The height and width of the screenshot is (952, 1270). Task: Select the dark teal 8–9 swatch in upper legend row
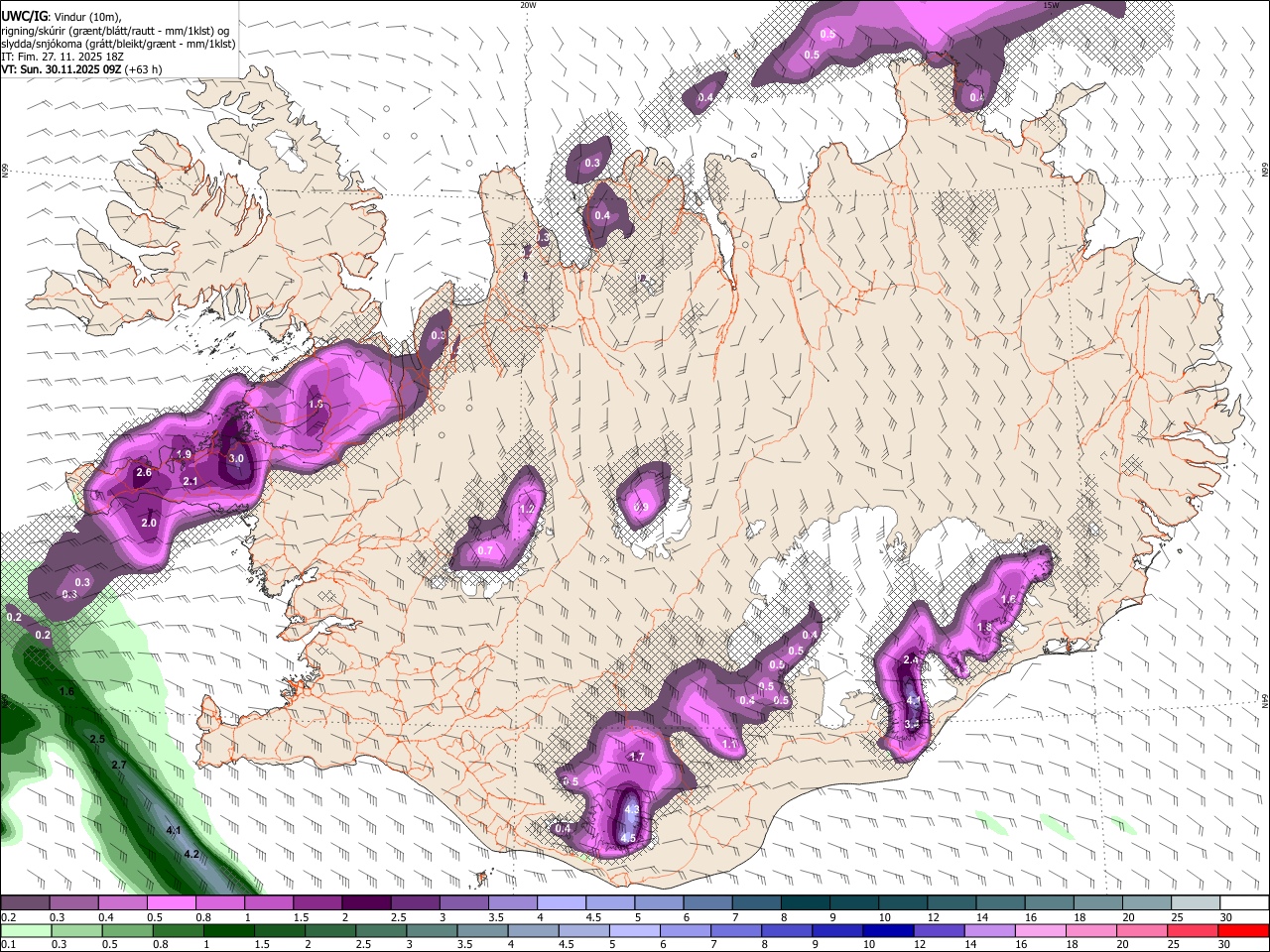(805, 903)
